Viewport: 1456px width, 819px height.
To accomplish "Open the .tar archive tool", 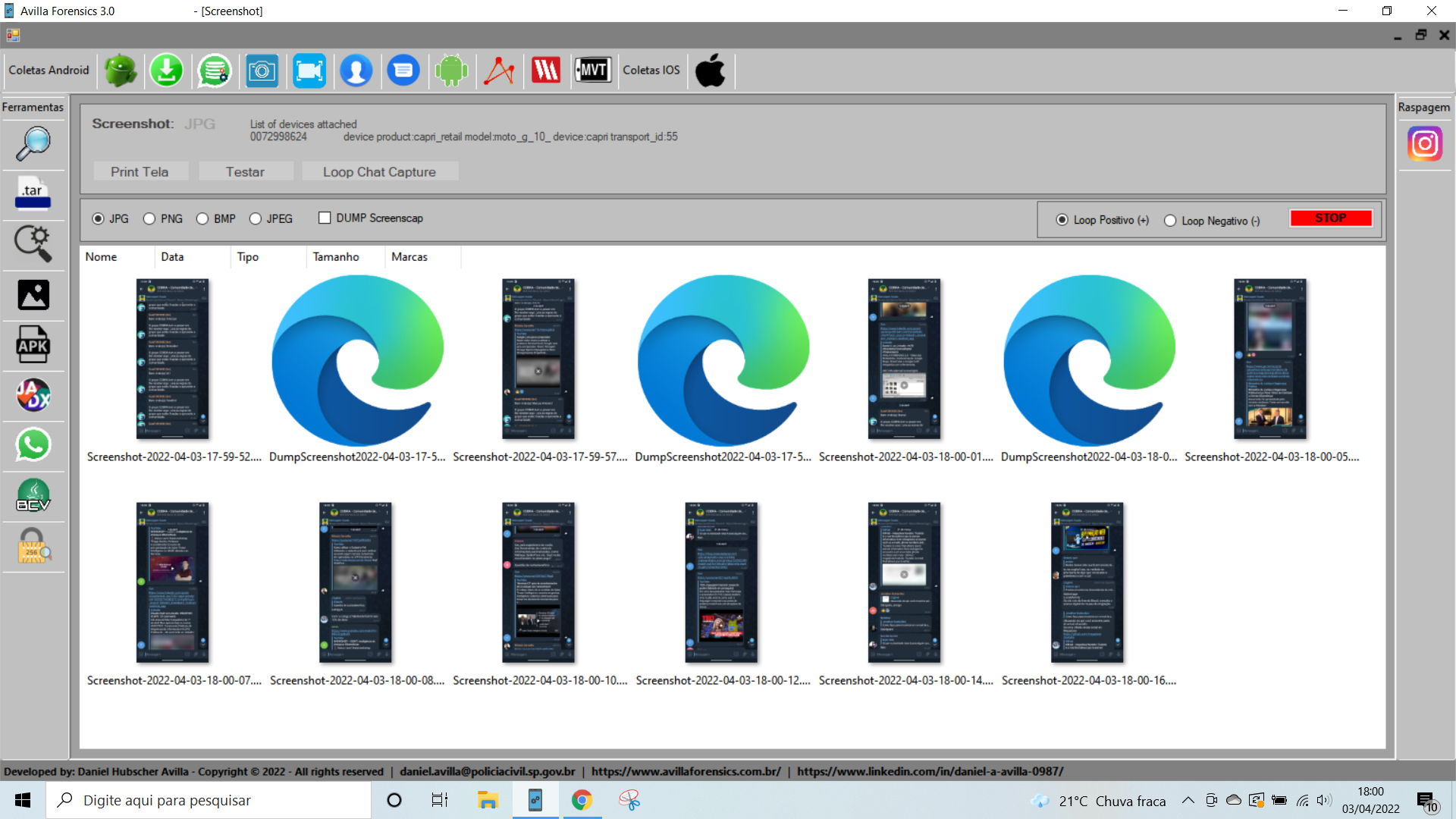I will (33, 193).
